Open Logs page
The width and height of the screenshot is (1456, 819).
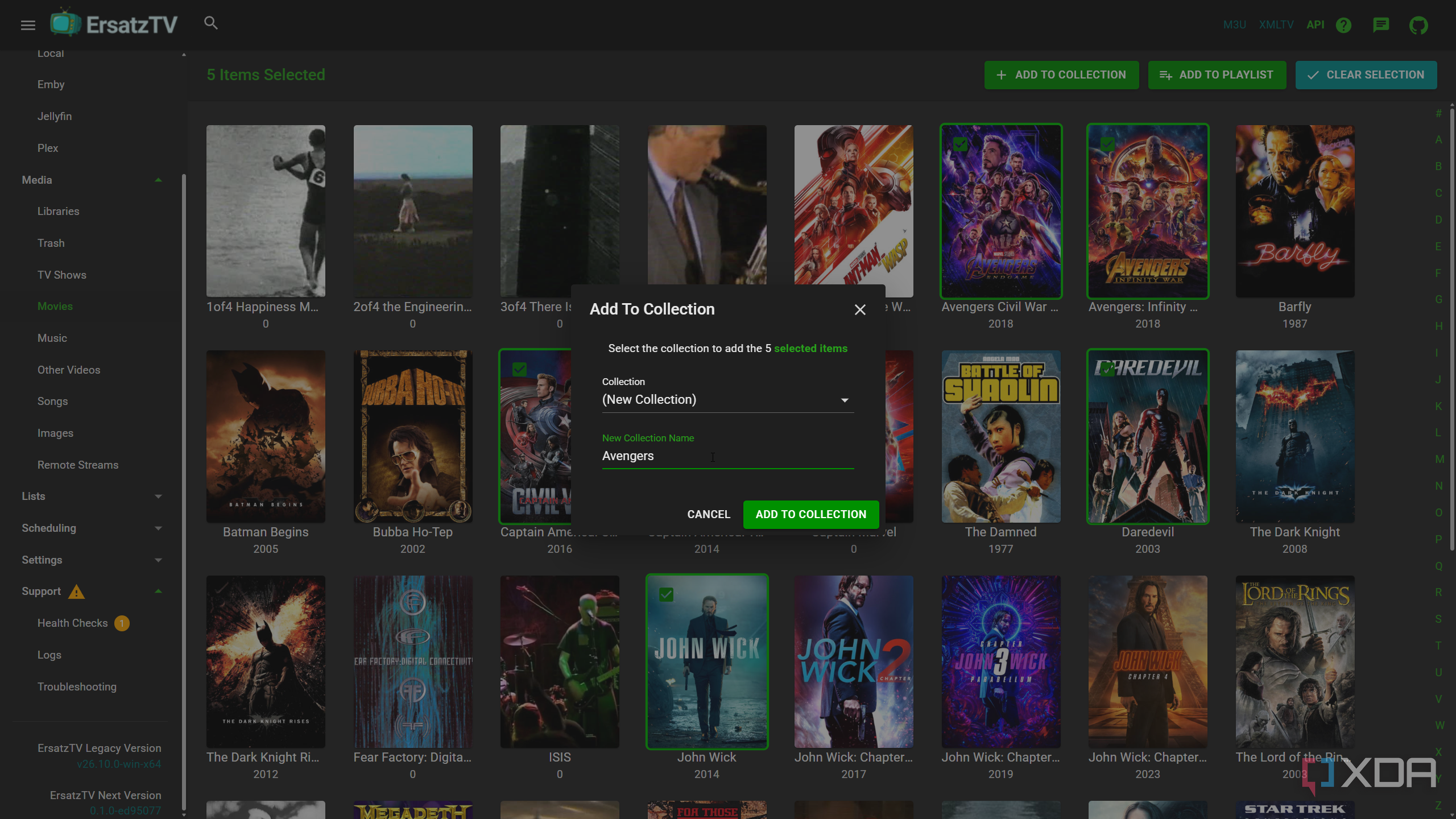49,655
